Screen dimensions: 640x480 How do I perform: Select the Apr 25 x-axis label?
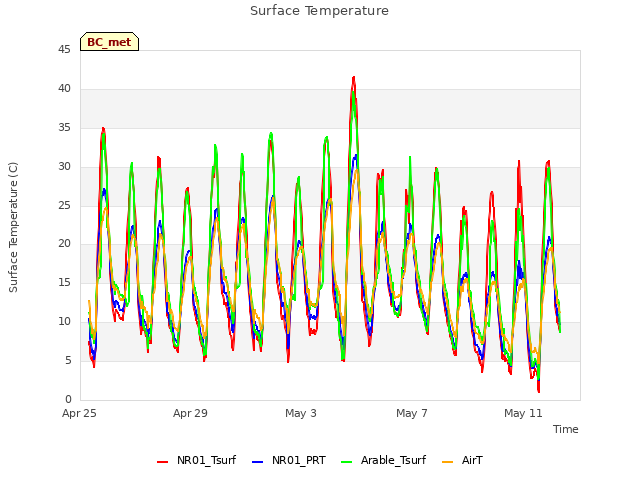point(79,413)
